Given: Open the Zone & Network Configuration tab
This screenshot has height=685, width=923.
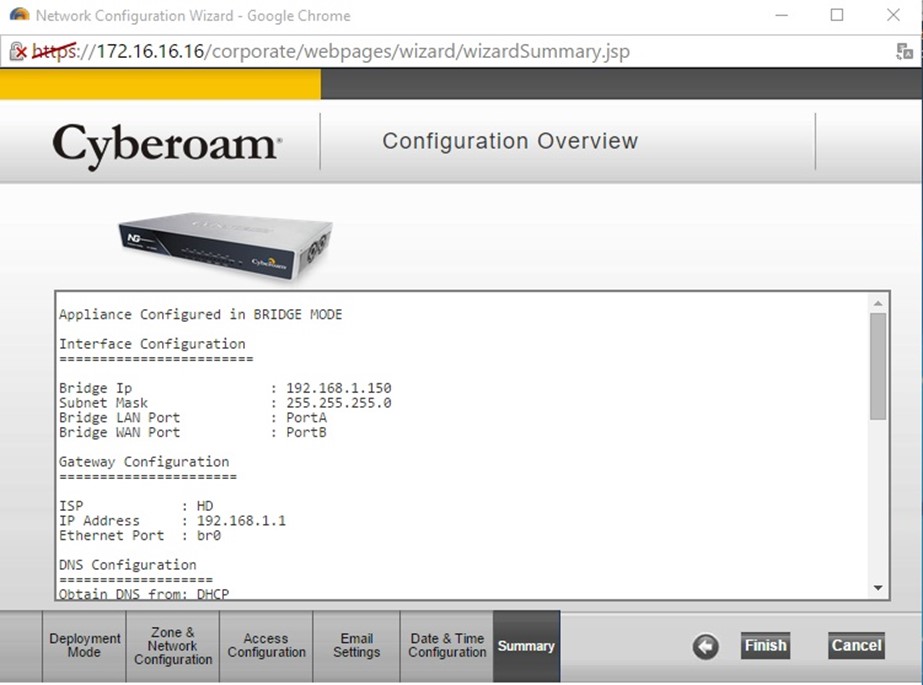Looking at the screenshot, I should 173,646.
